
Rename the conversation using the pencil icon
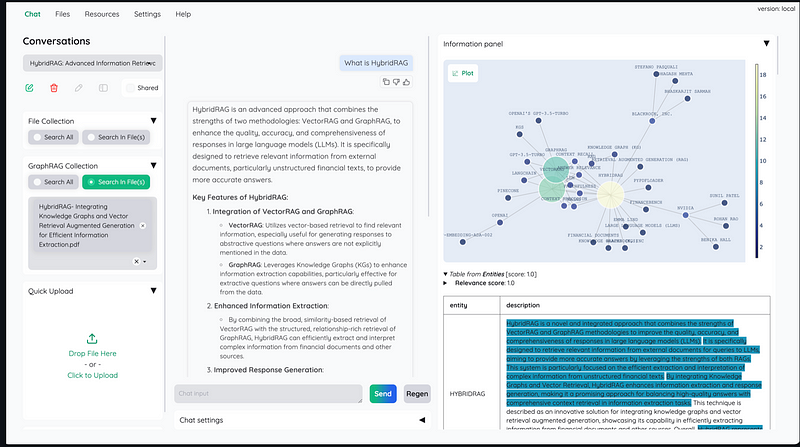(79, 88)
